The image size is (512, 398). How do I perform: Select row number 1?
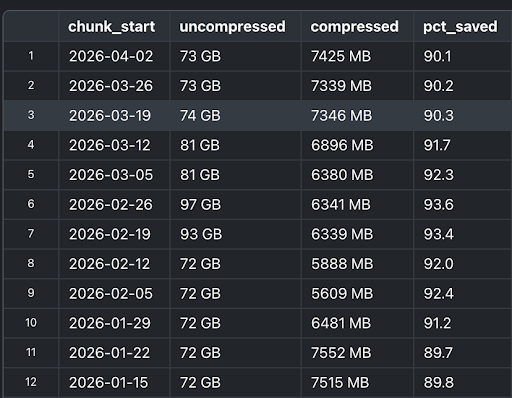pos(31,56)
